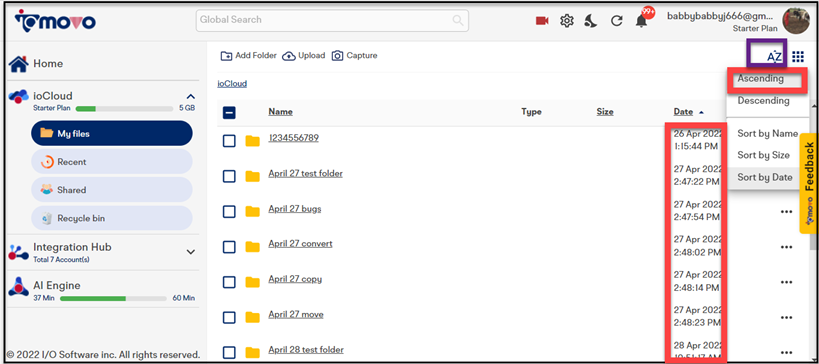
Task: Click folder icon for April 27 bugs
Action: (253, 212)
